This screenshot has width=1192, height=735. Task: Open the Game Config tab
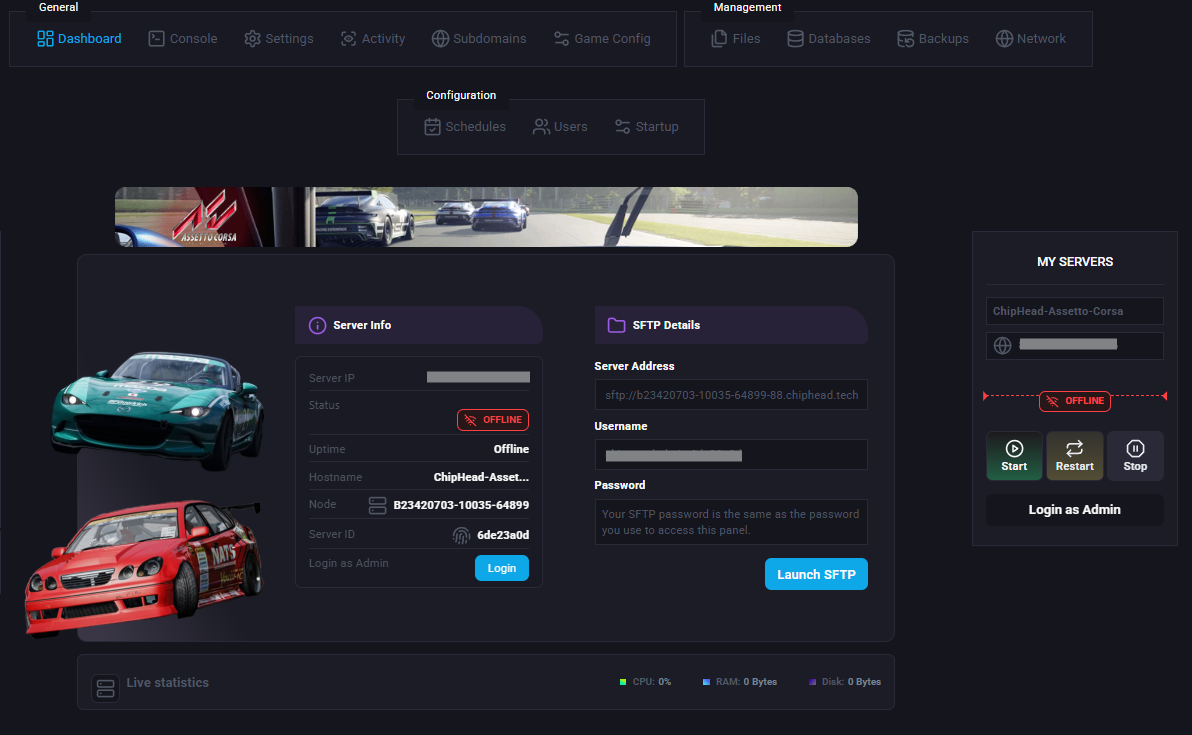point(601,39)
